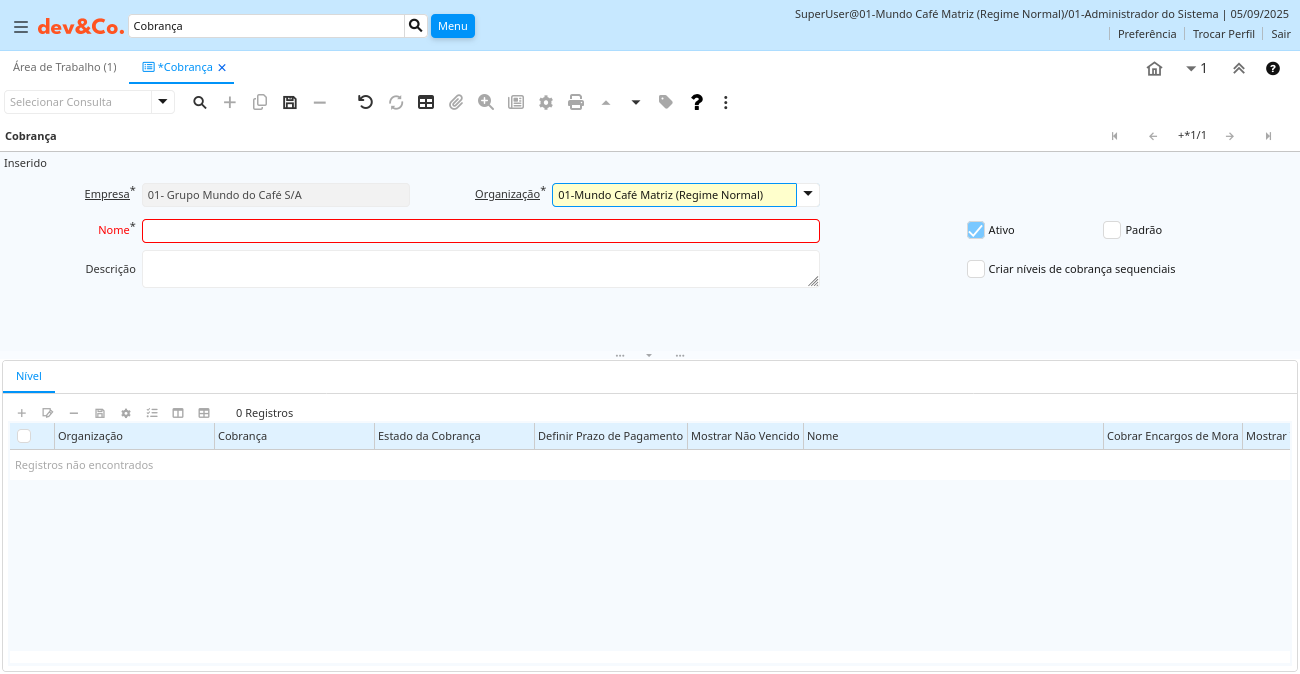The width and height of the screenshot is (1300, 674).
Task: Open the Selecionar Consulta dropdown
Action: (x=163, y=102)
